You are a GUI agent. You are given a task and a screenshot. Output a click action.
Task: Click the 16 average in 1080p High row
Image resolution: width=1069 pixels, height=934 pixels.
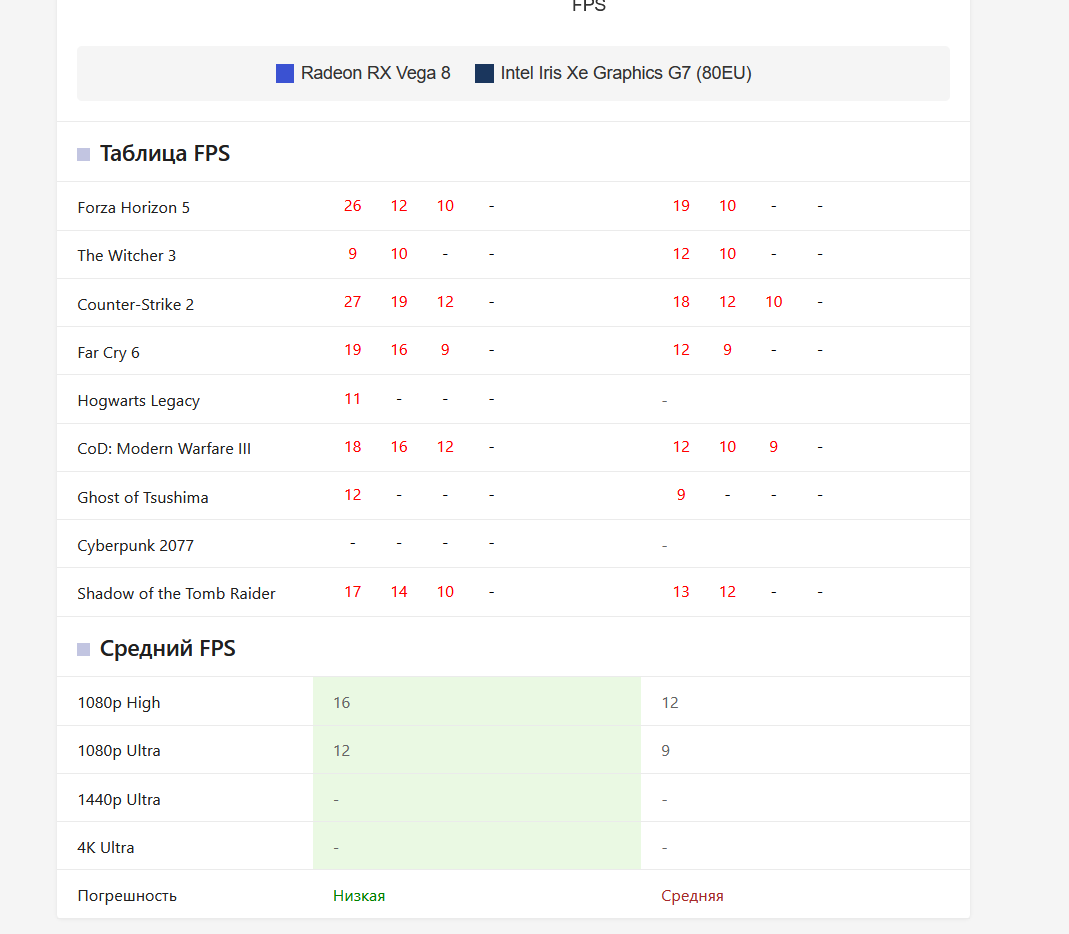tap(342, 703)
